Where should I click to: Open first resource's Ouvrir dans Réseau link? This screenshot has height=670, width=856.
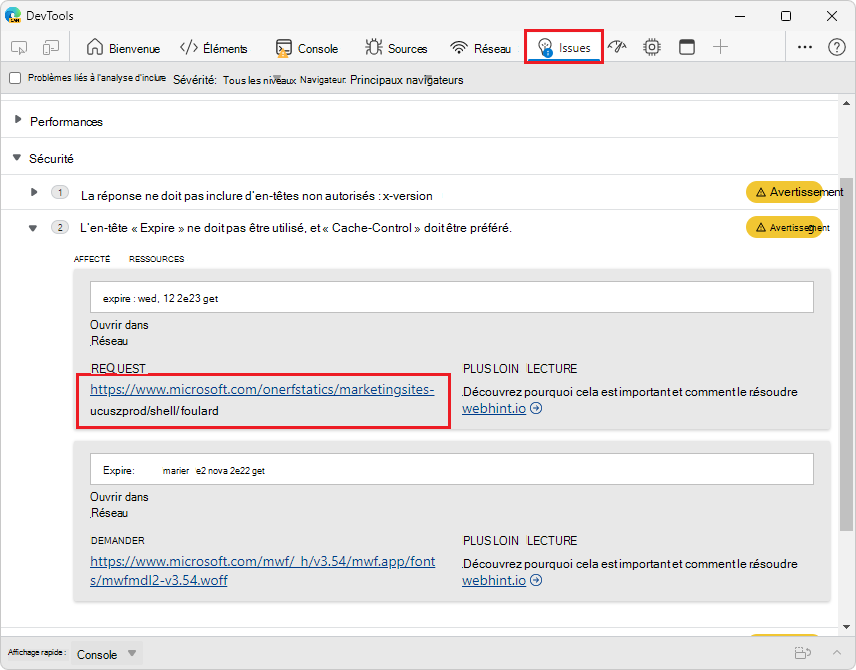point(119,333)
